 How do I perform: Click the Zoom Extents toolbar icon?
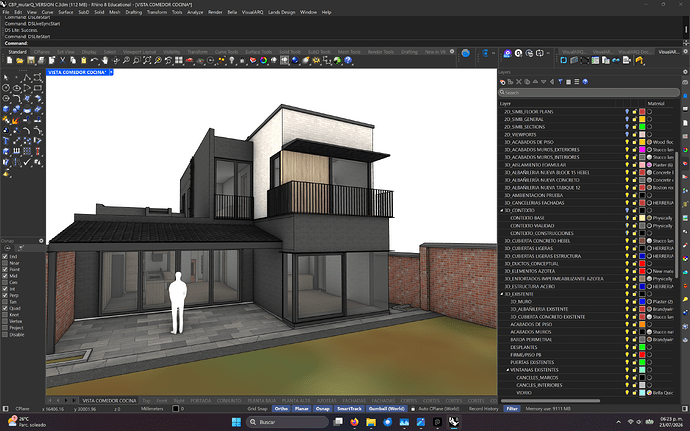[147, 60]
